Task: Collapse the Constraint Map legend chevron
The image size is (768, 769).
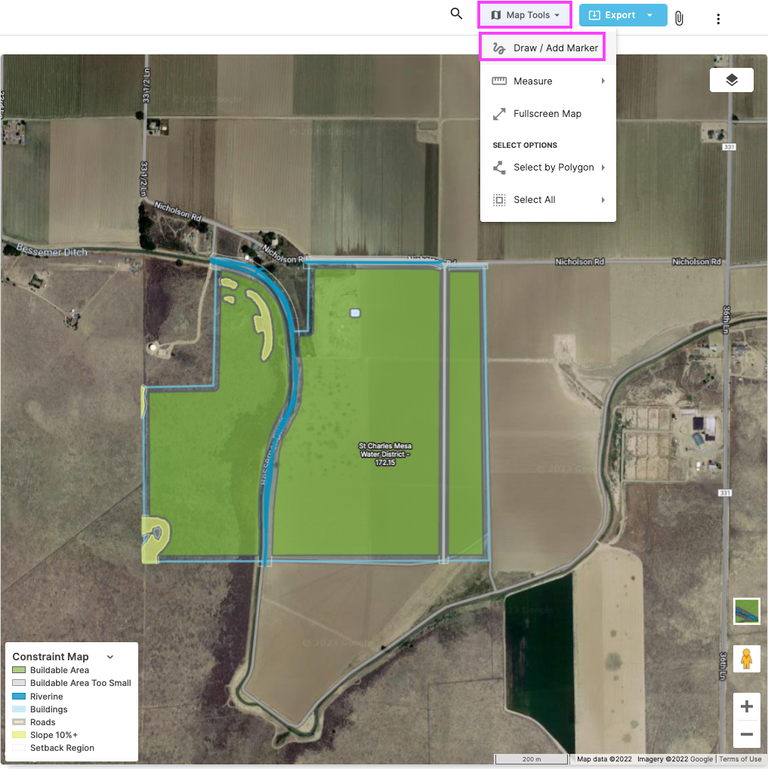Action: [110, 657]
